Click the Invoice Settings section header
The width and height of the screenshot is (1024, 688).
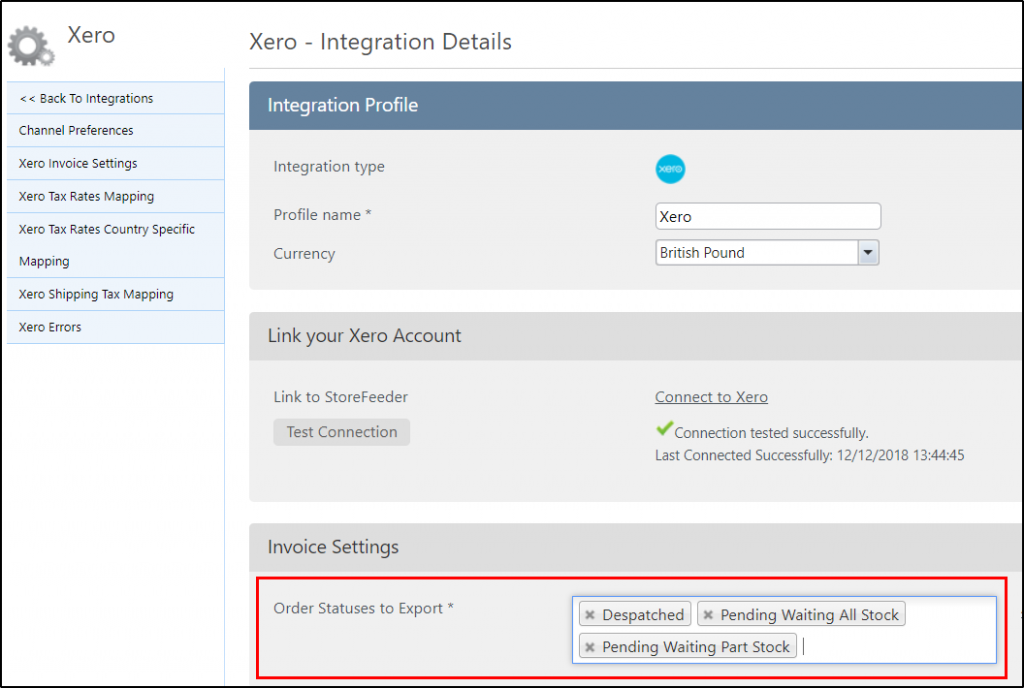[x=635, y=548]
